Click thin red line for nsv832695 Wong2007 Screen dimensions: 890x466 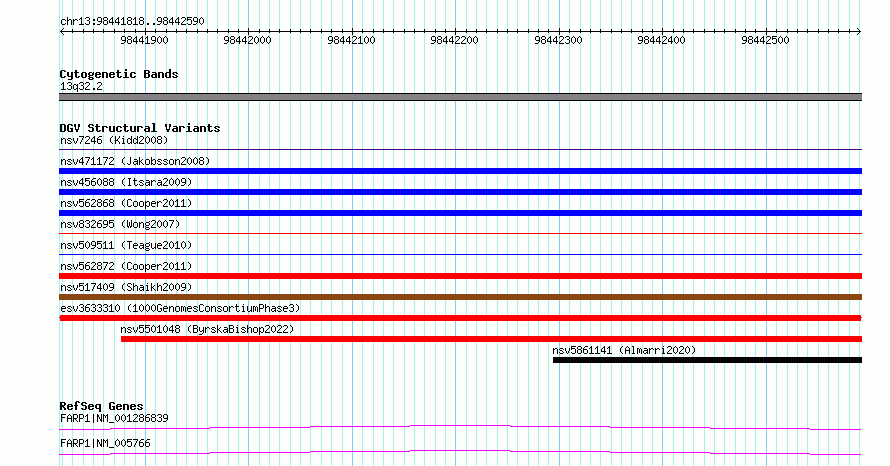[460, 234]
